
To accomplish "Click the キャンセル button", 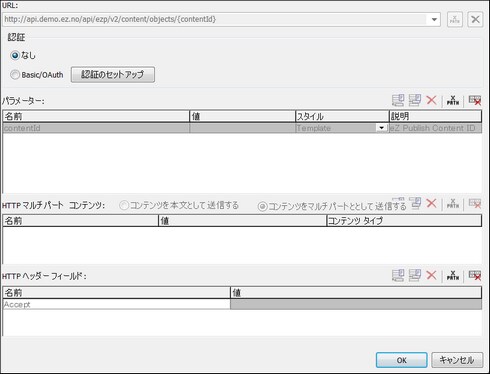I will coord(457,360).
